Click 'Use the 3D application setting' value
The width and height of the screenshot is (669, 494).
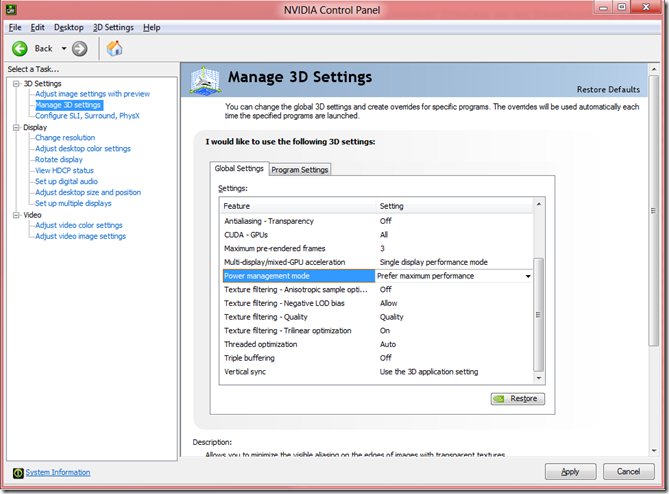429,372
